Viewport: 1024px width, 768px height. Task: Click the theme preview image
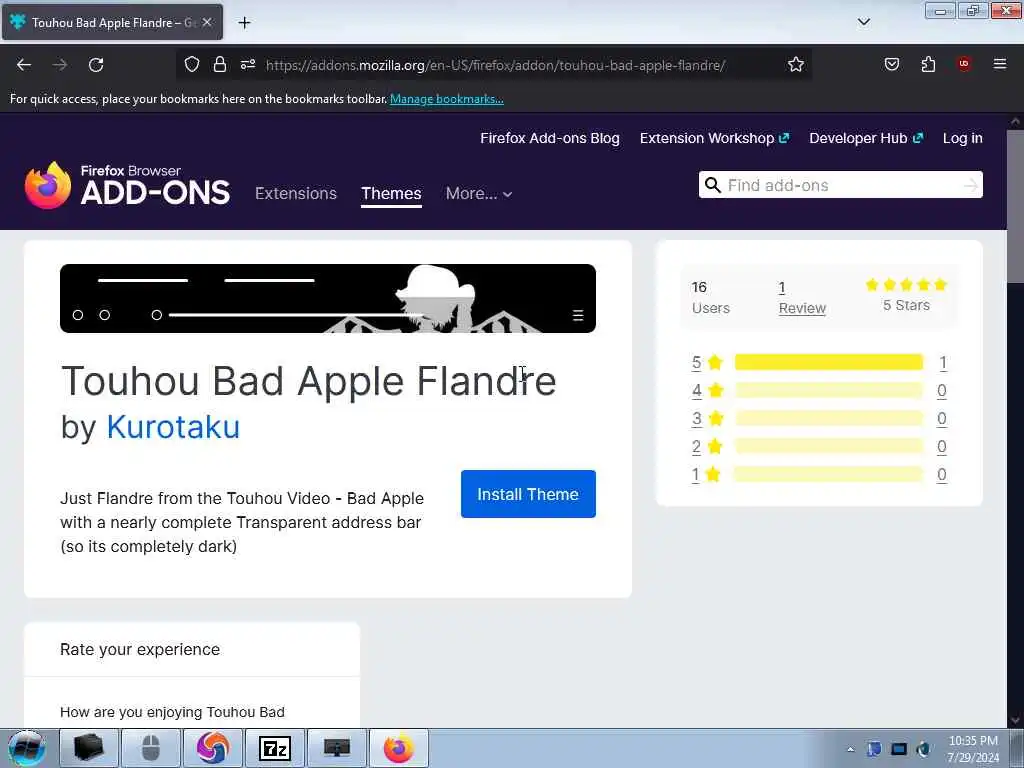[x=328, y=298]
